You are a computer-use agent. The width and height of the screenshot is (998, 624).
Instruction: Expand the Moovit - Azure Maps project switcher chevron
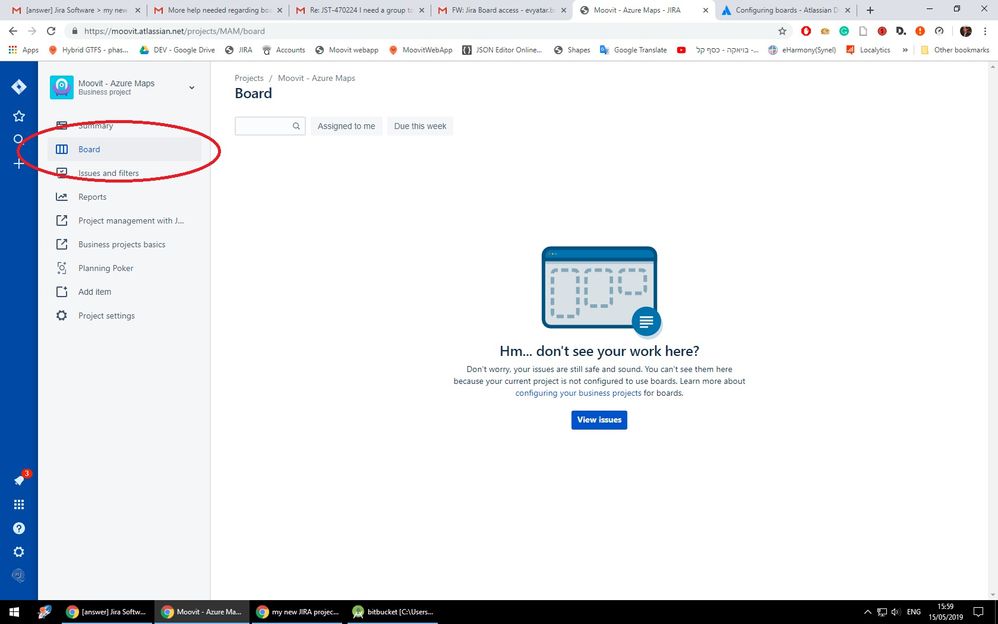click(x=192, y=87)
